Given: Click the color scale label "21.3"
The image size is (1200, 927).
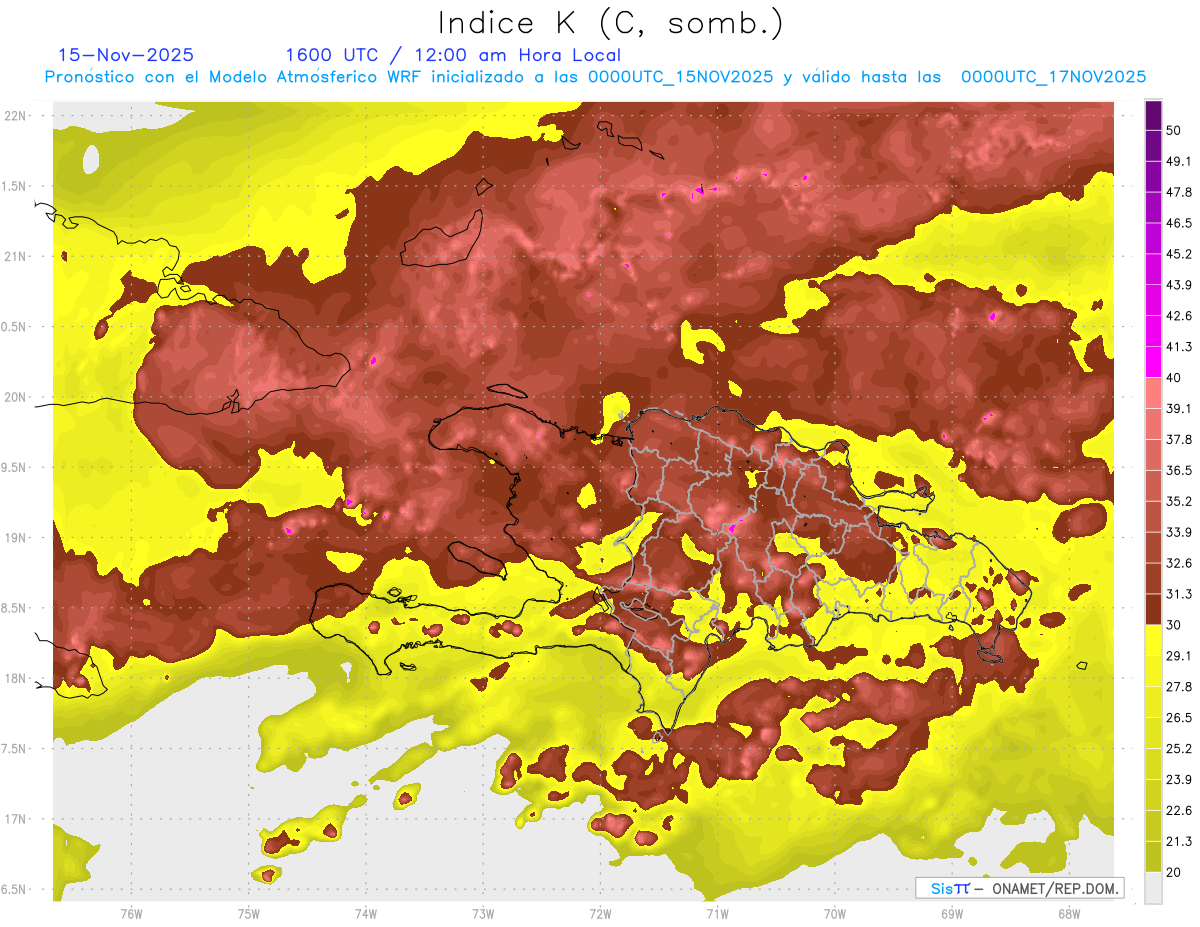Looking at the screenshot, I should click(1179, 842).
